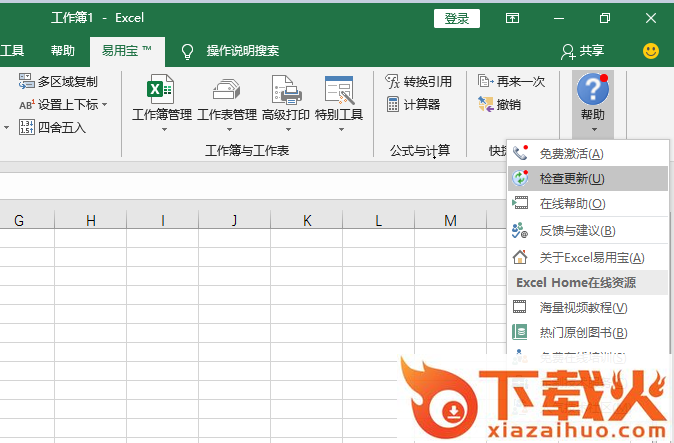The image size is (674, 443).
Task: Click the refresh icon beside 检查更新
Action: (520, 178)
